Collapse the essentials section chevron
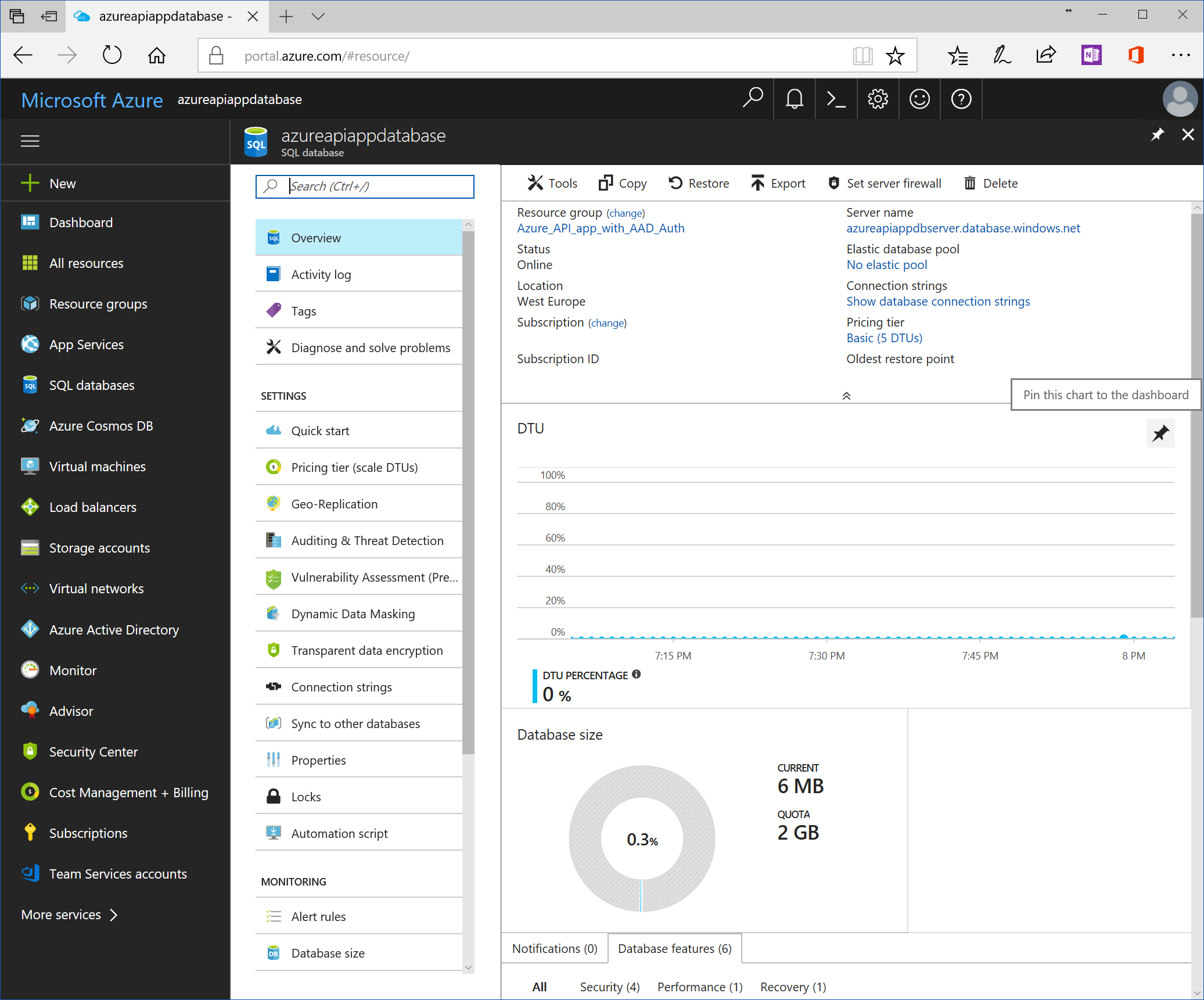This screenshot has width=1204, height=1000. 846,396
